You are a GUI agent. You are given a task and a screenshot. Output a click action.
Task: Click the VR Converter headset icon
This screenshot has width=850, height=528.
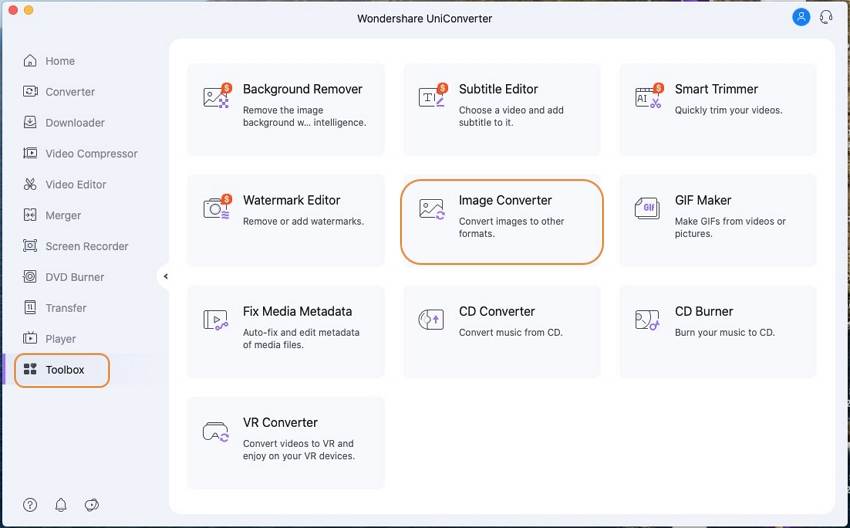click(216, 432)
